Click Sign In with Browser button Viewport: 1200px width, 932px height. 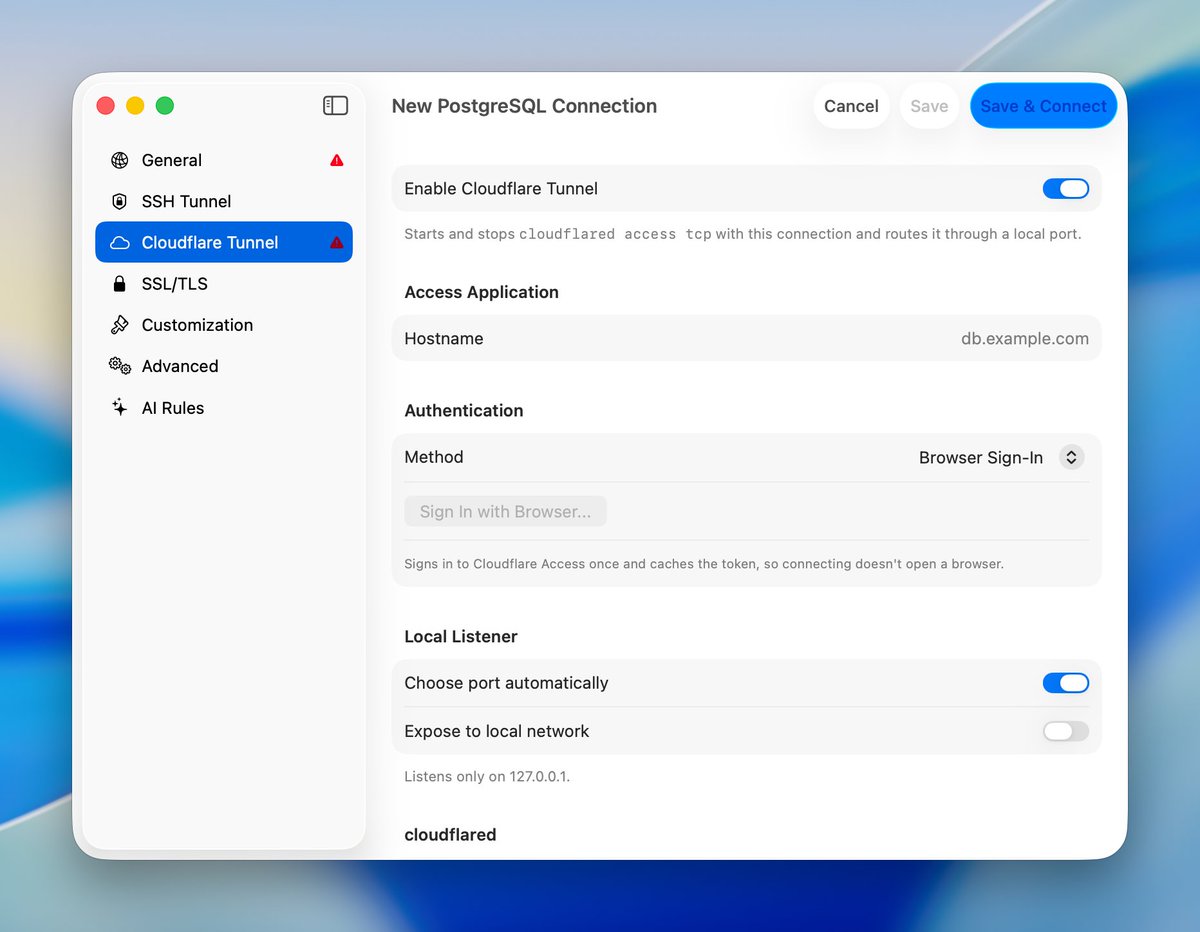pos(505,511)
